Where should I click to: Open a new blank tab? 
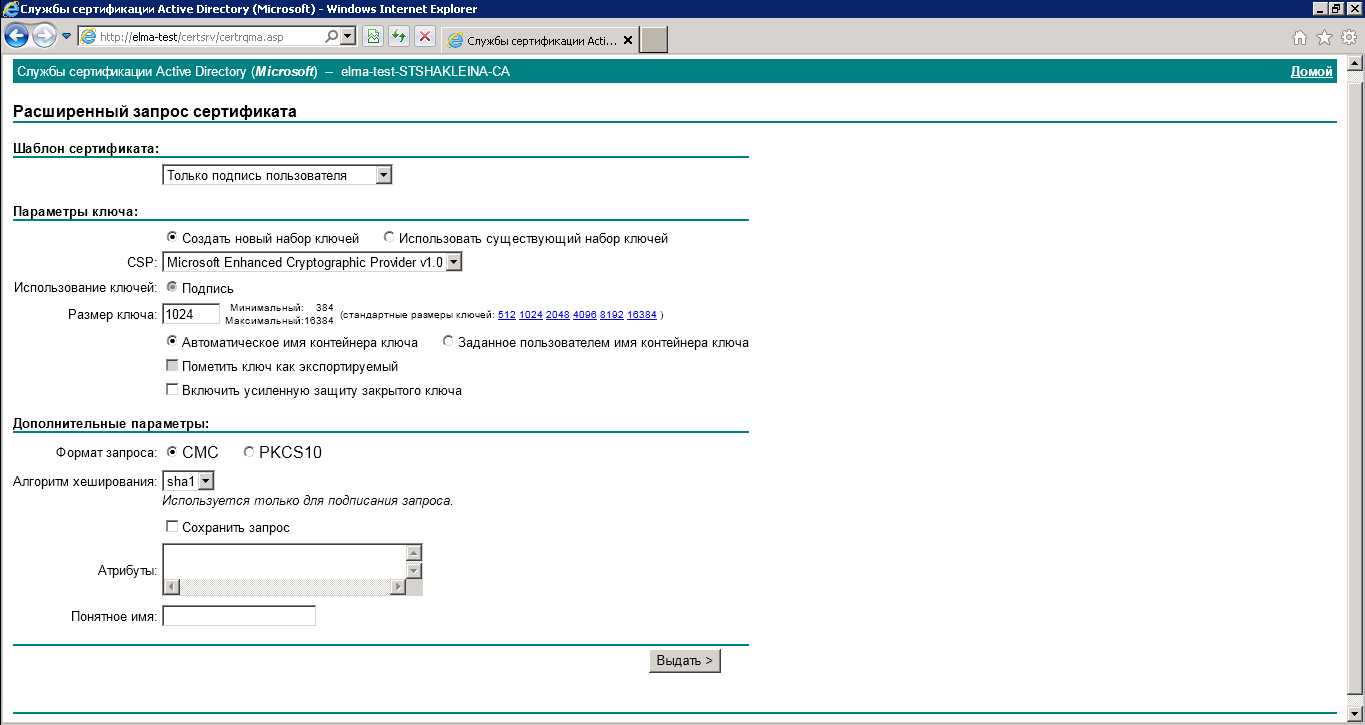tap(653, 40)
